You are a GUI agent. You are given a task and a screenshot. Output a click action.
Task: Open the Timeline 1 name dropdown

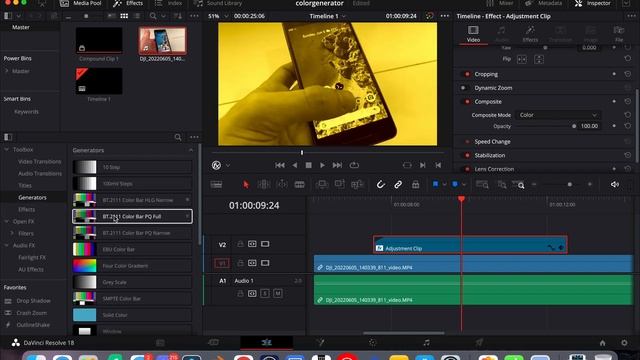coord(328,16)
